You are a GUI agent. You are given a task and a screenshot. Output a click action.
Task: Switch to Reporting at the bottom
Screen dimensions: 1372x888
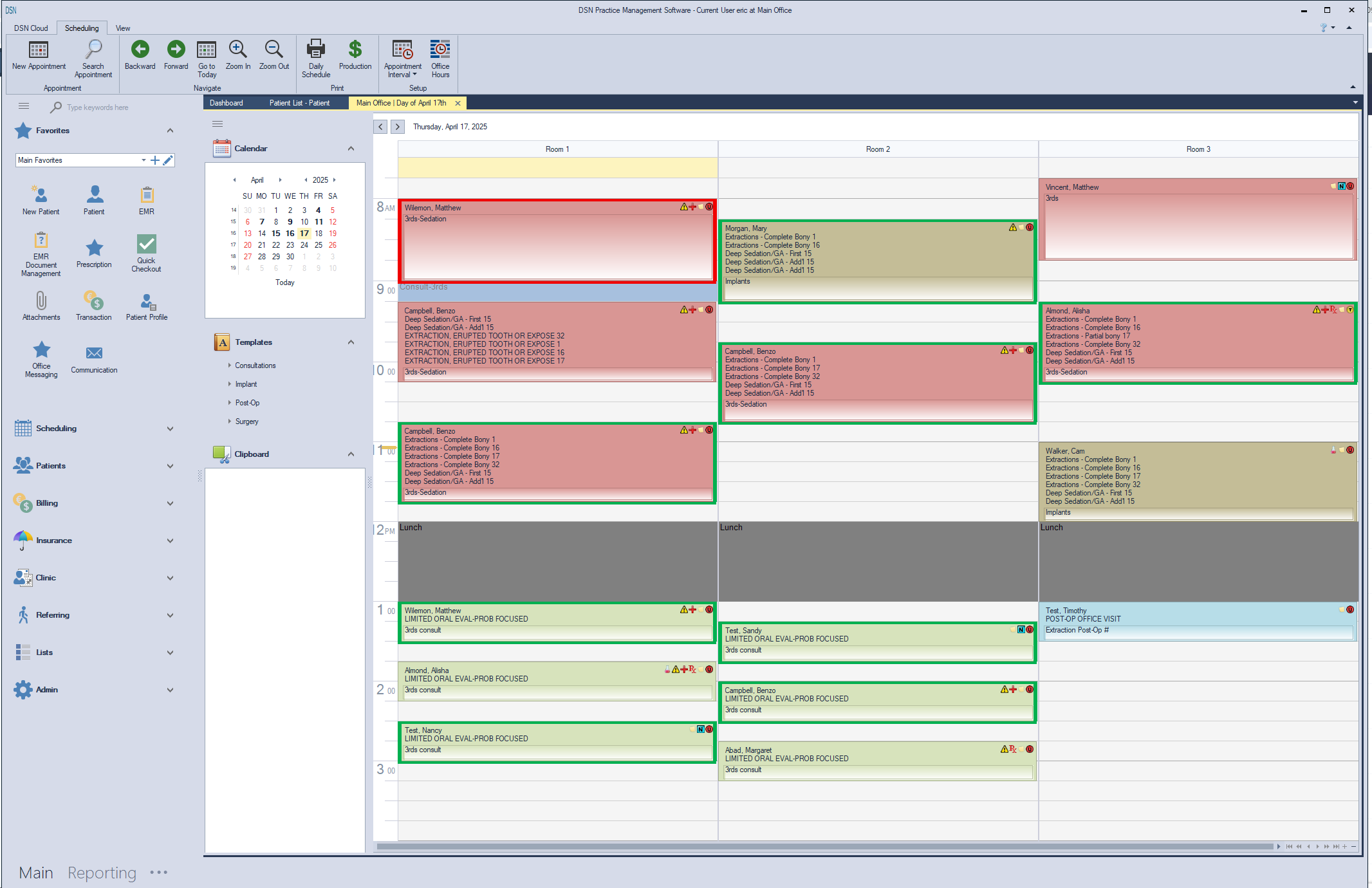(102, 873)
